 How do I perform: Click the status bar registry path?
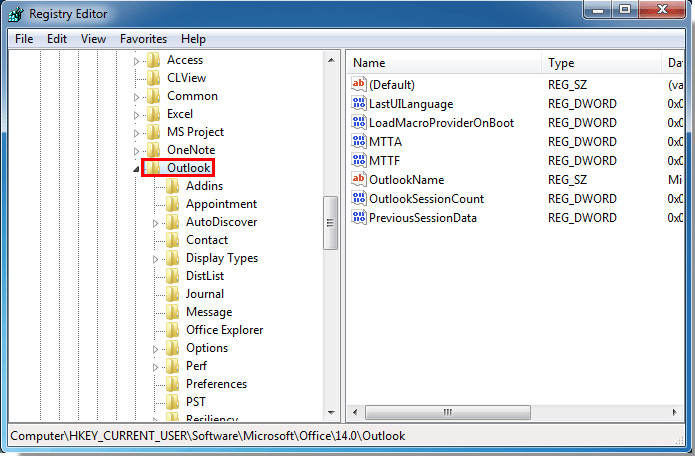[207, 436]
